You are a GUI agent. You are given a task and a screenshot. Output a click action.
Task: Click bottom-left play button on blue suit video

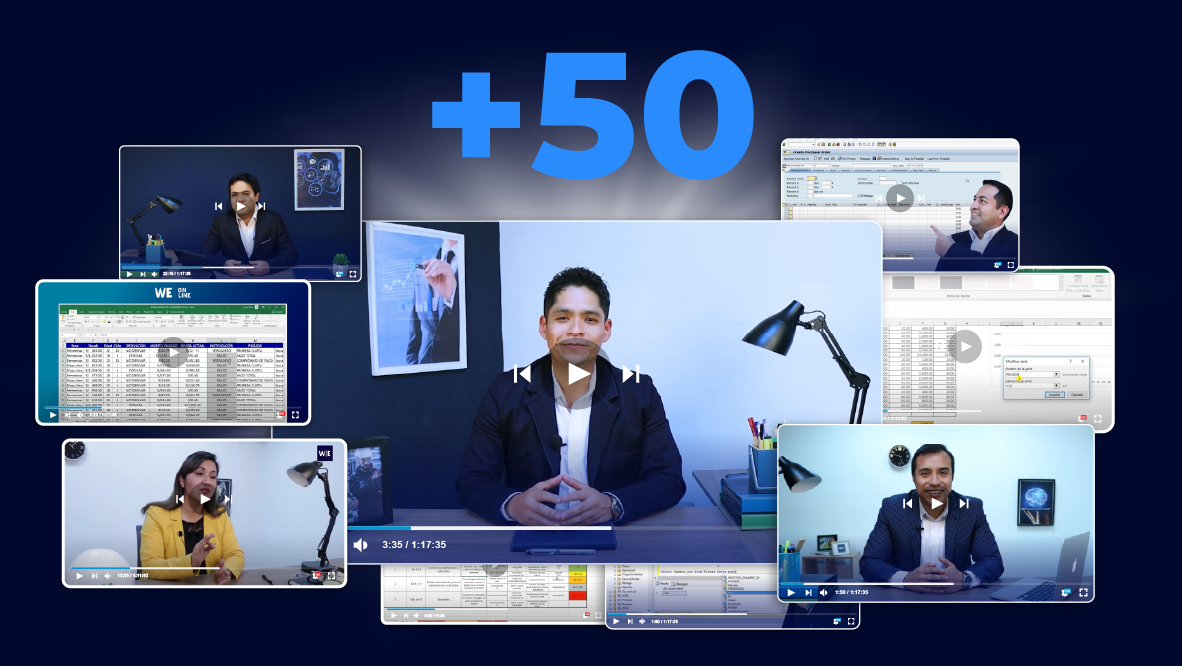(790, 592)
